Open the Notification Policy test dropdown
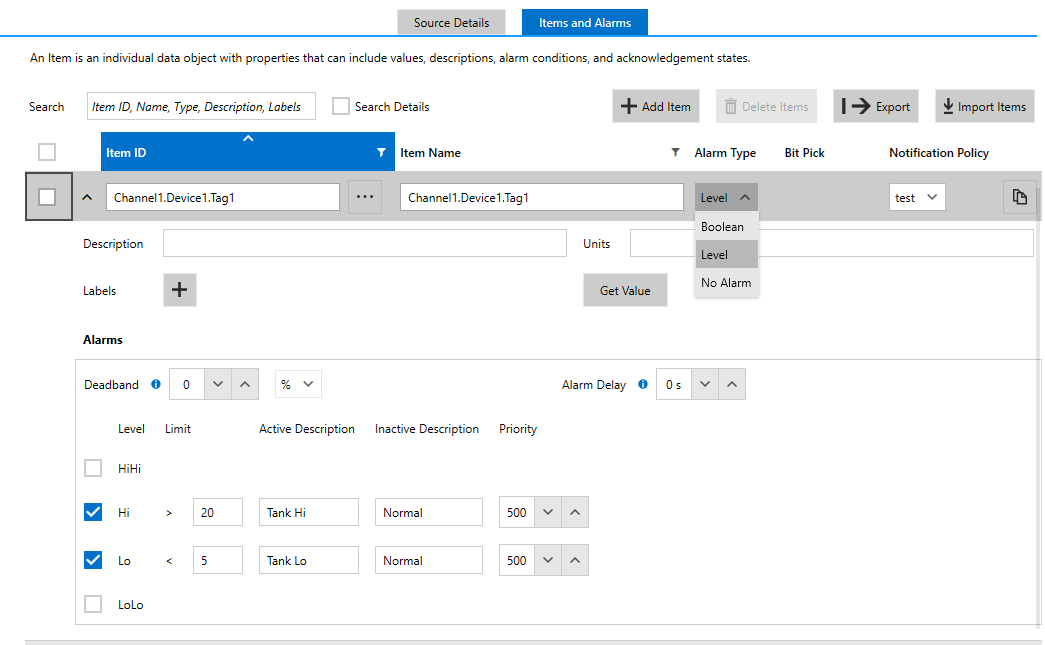1045x645 pixels. [917, 197]
